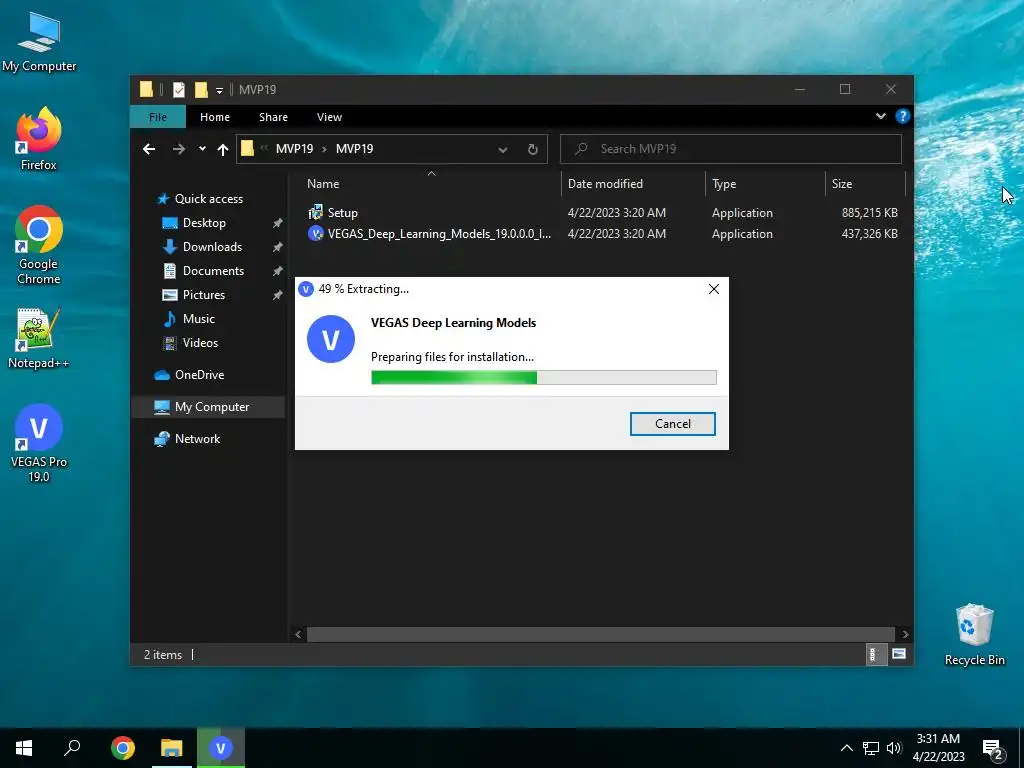Open Documents in the navigation pane
1024x768 pixels.
pyautogui.click(x=213, y=271)
